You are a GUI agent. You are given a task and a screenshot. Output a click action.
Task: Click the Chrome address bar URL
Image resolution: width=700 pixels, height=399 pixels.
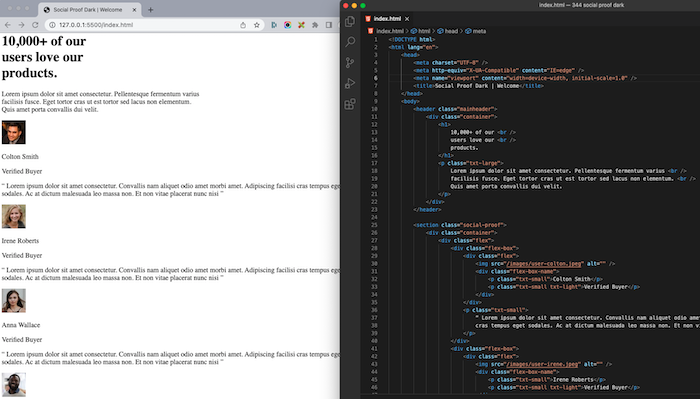(96, 25)
